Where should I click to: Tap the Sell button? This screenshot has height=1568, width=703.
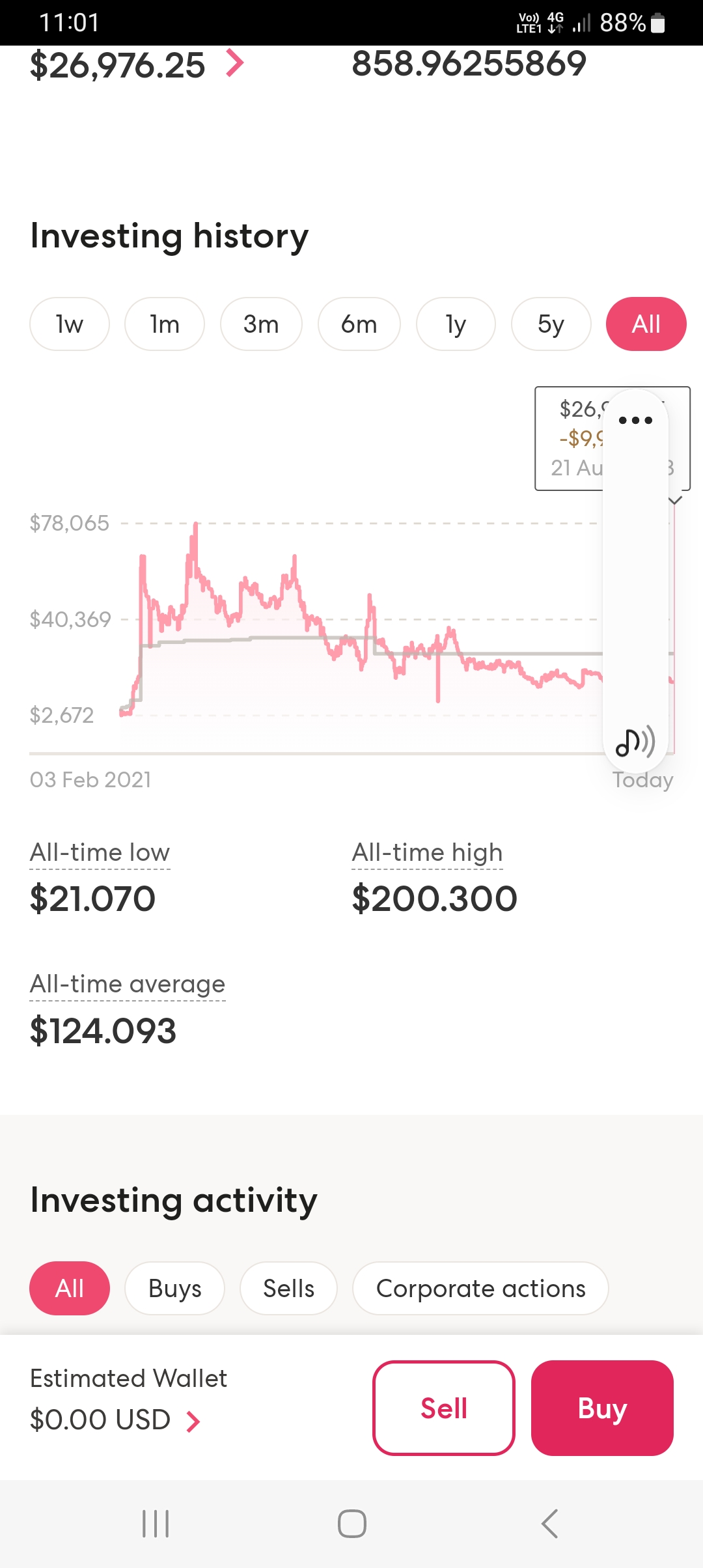[x=444, y=1408]
